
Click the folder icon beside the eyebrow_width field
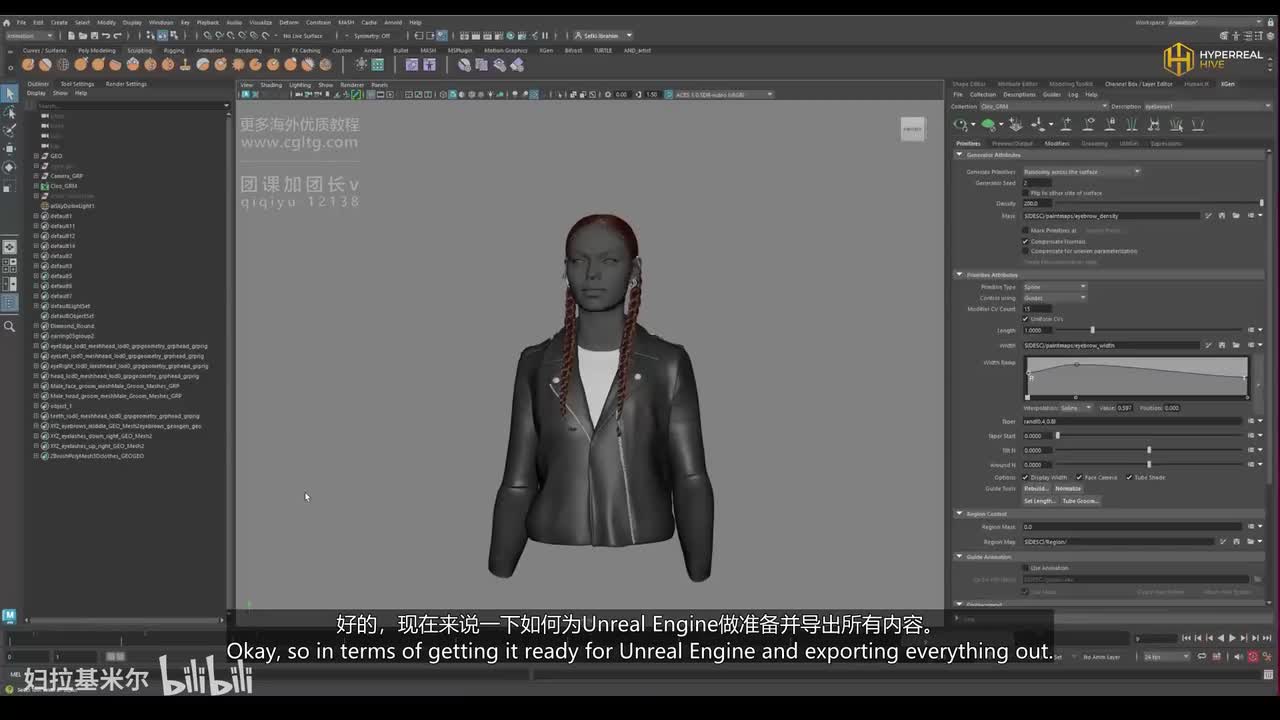click(x=1236, y=345)
